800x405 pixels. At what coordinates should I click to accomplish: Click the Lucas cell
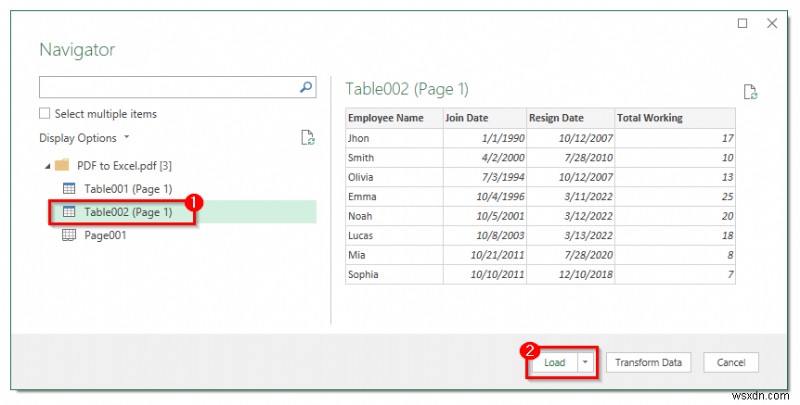point(394,235)
